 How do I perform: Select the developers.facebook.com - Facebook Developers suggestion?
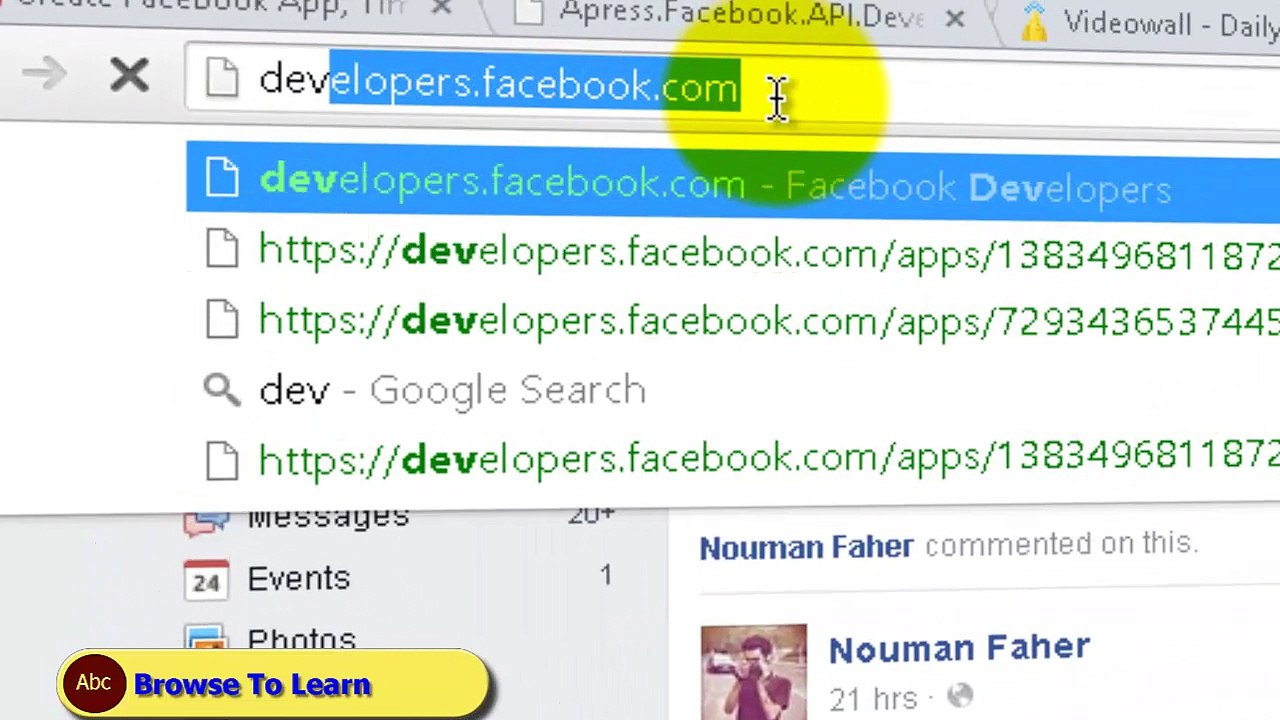click(x=733, y=180)
